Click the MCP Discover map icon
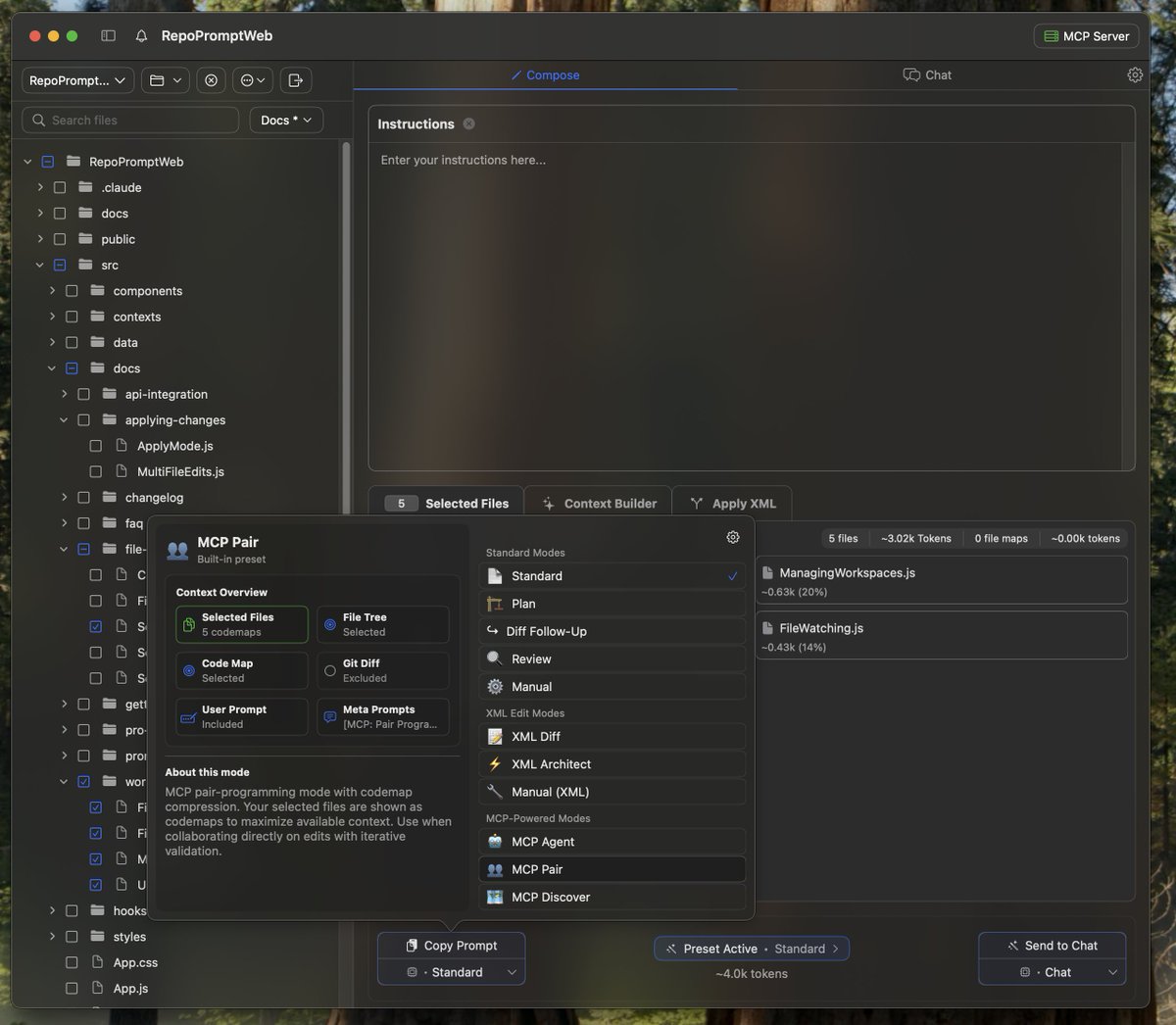Screen dimensions: 1176x1025 [x=495, y=897]
